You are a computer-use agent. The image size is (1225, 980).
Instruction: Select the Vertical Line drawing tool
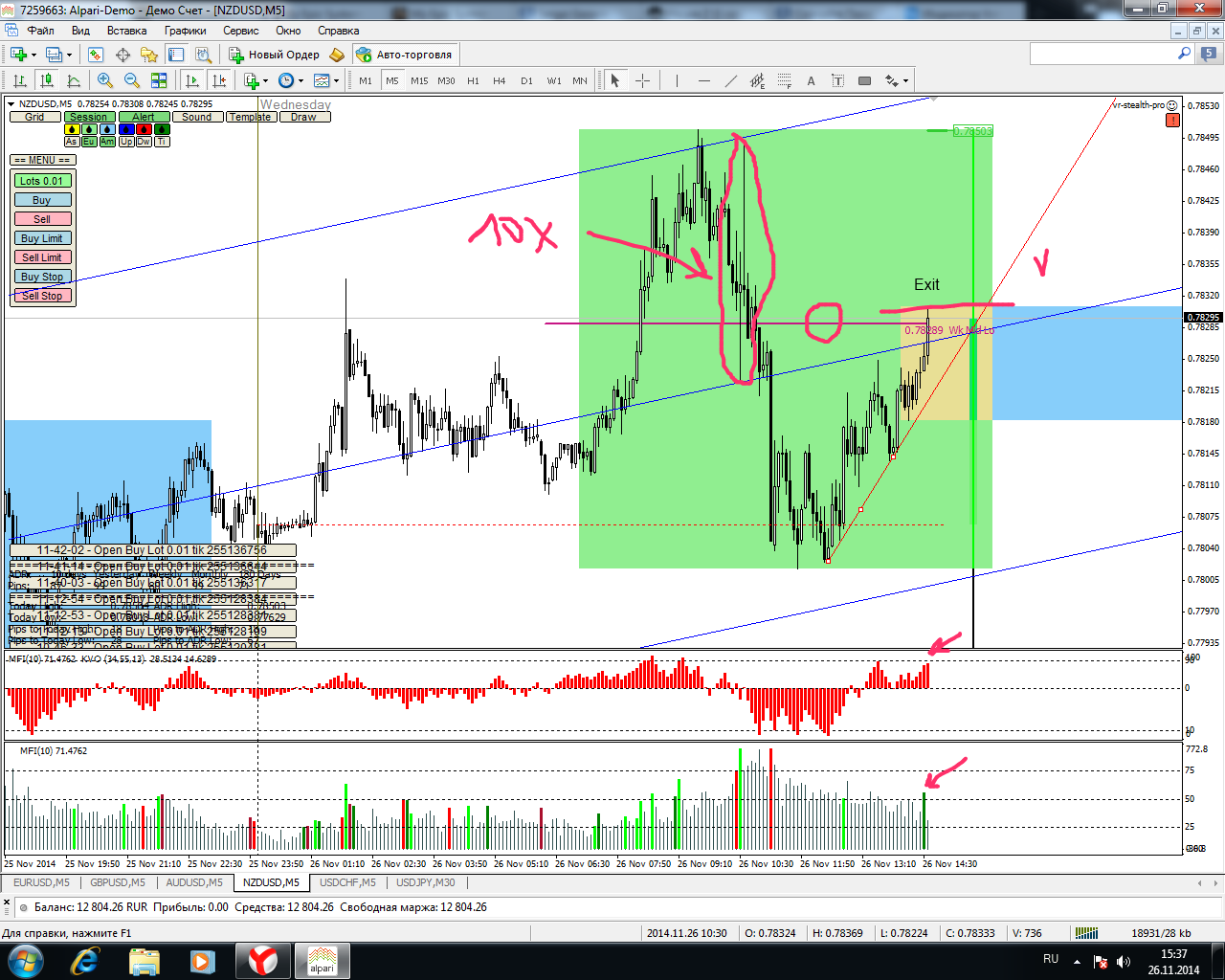point(677,80)
